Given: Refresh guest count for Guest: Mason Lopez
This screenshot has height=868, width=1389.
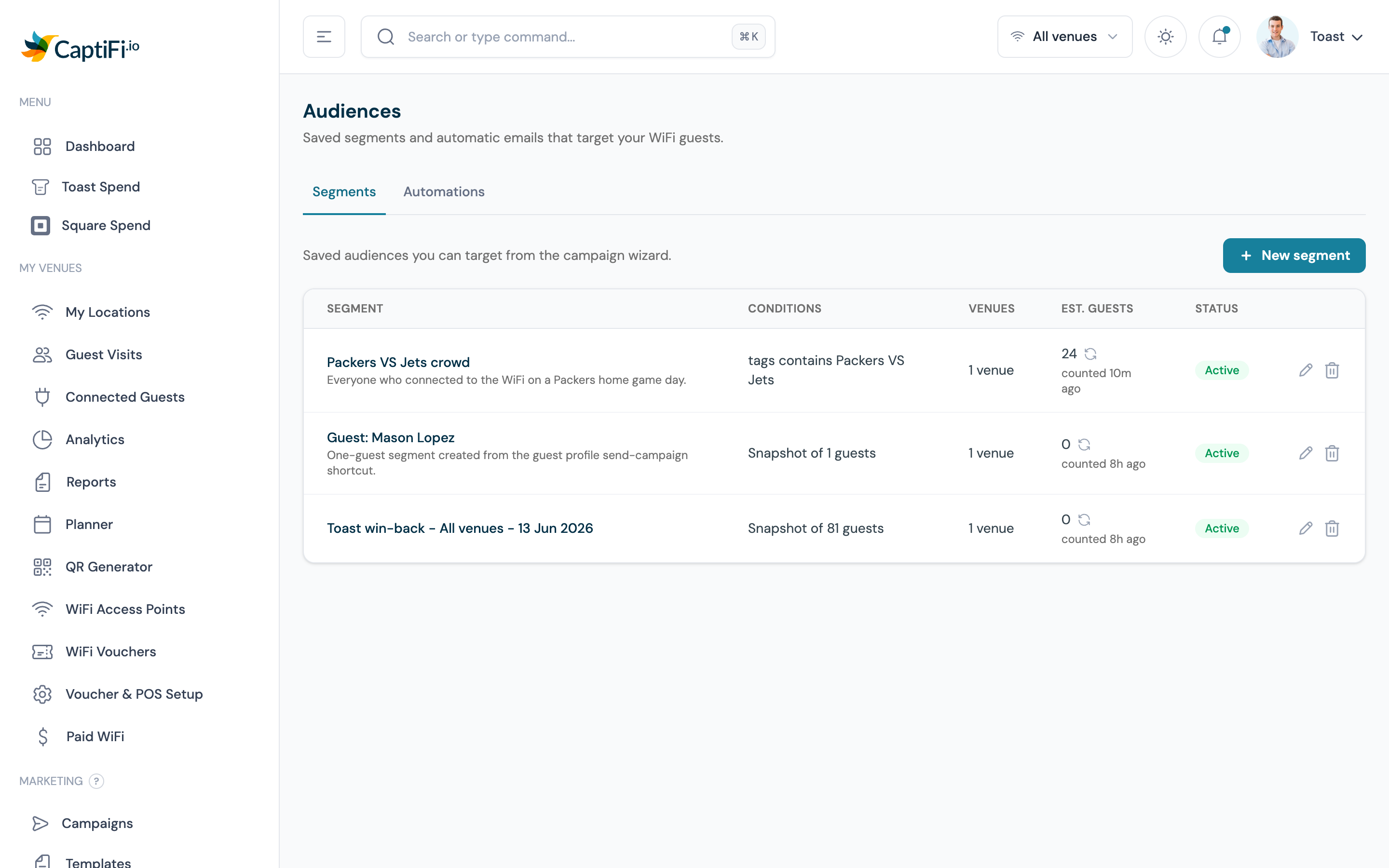Looking at the screenshot, I should (1084, 444).
